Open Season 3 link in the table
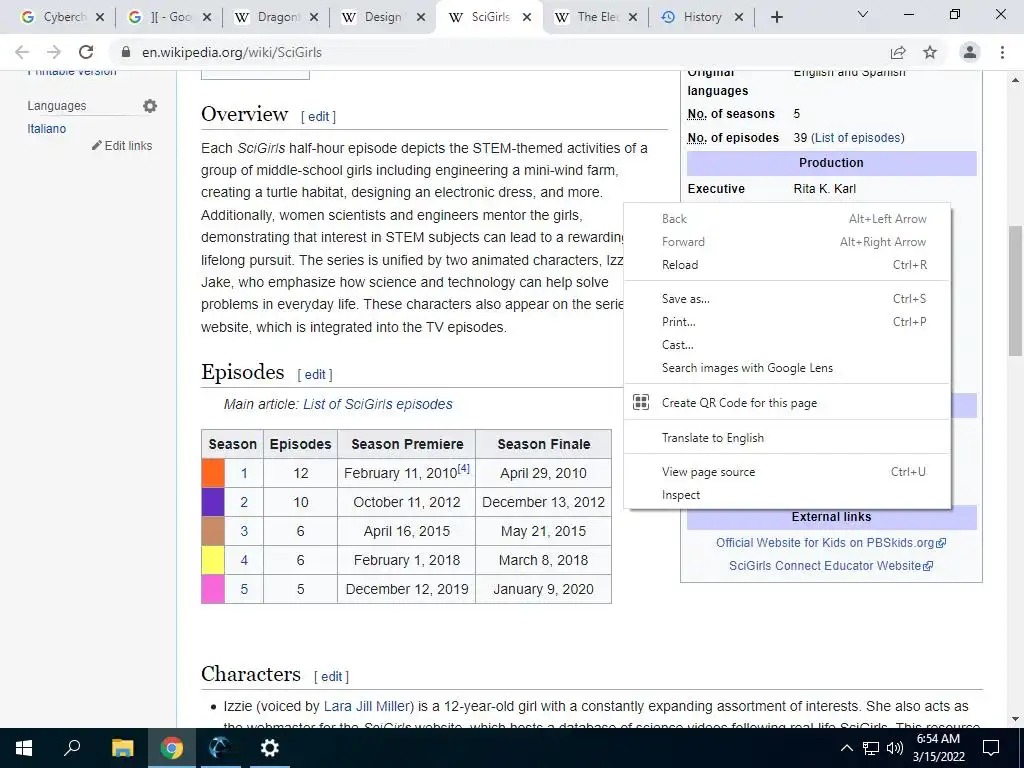This screenshot has width=1024, height=768. coord(244,531)
